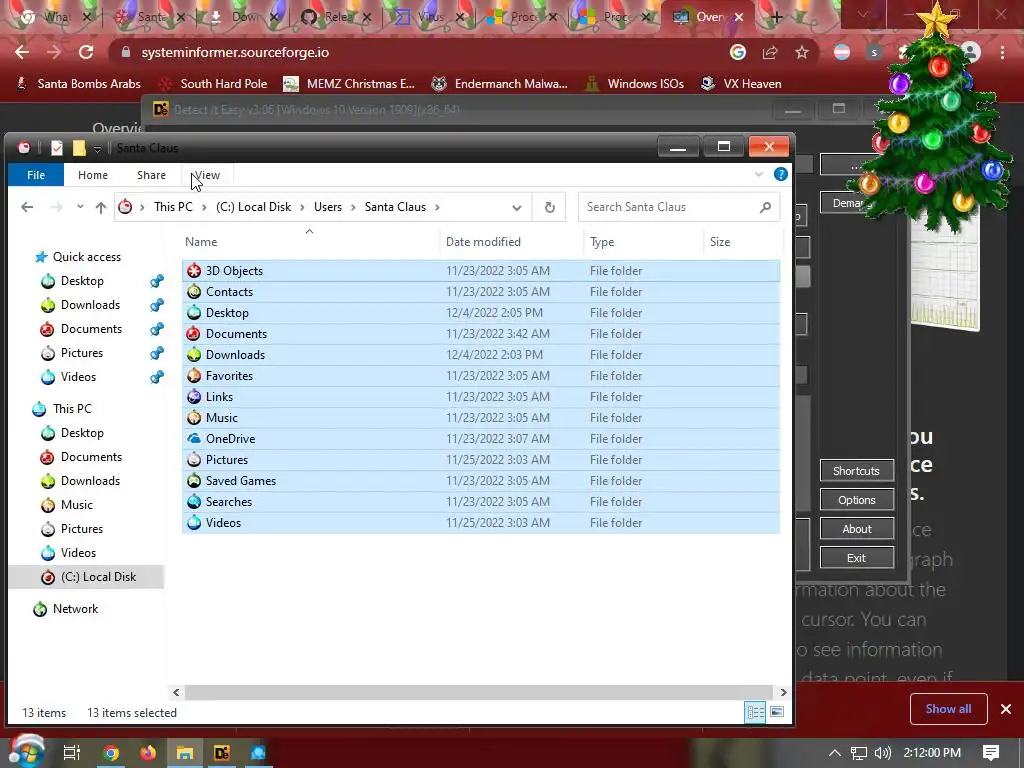Click the Properties quick access toolbar icon

click(x=57, y=148)
